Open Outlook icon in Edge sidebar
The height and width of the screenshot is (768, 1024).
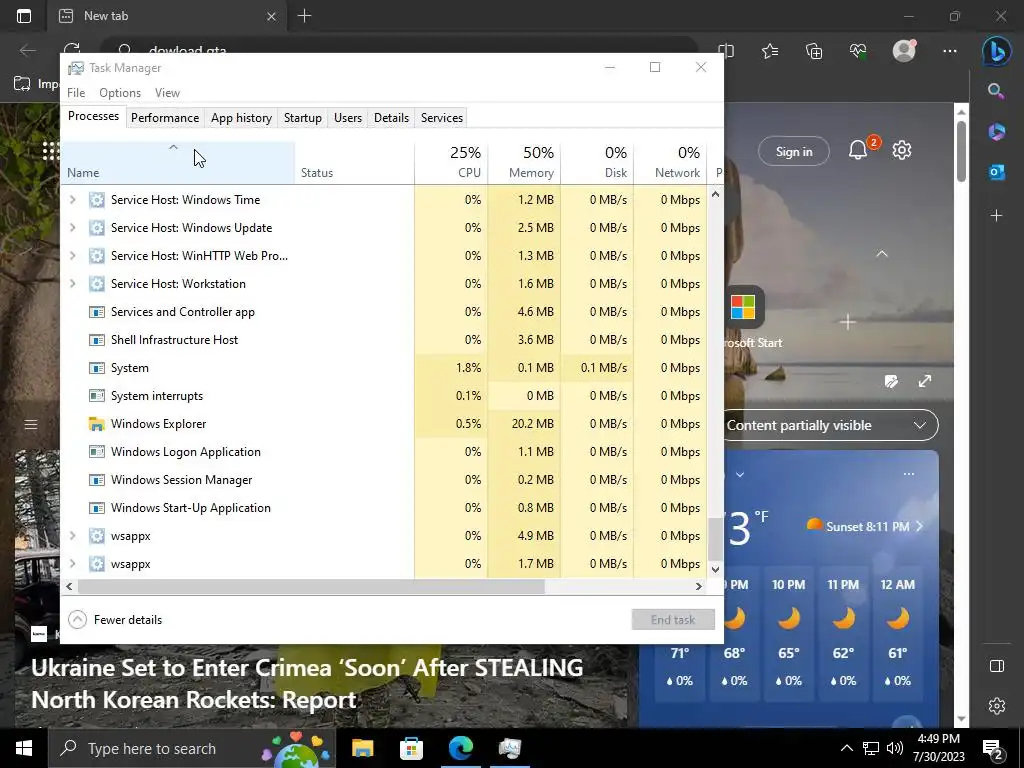[x=997, y=172]
